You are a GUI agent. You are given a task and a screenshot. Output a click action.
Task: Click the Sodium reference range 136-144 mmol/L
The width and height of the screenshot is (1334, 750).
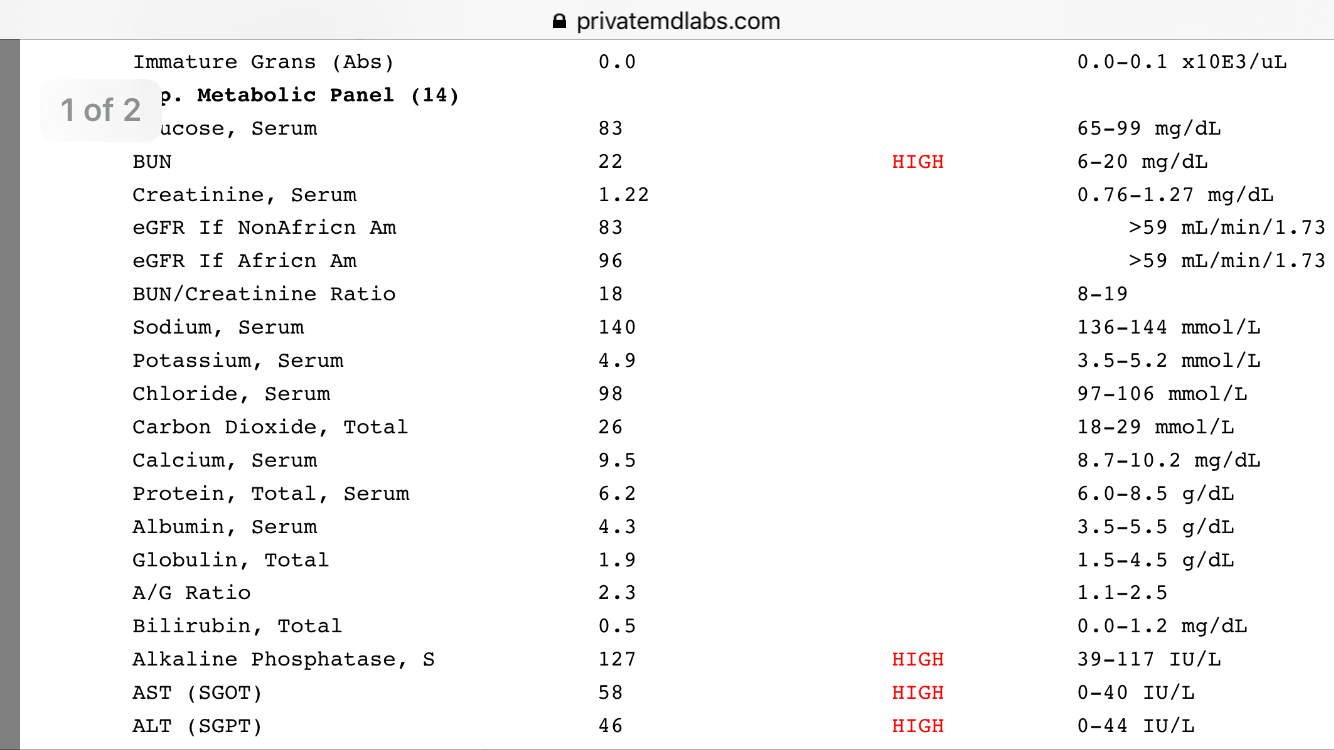tap(1168, 327)
